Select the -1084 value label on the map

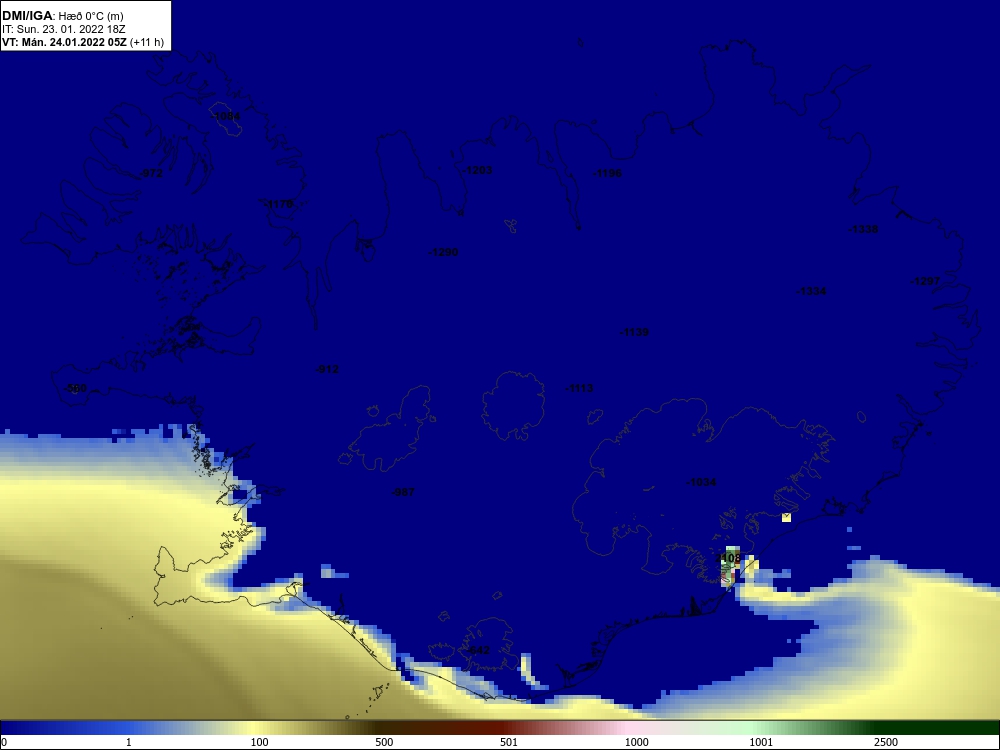point(226,116)
